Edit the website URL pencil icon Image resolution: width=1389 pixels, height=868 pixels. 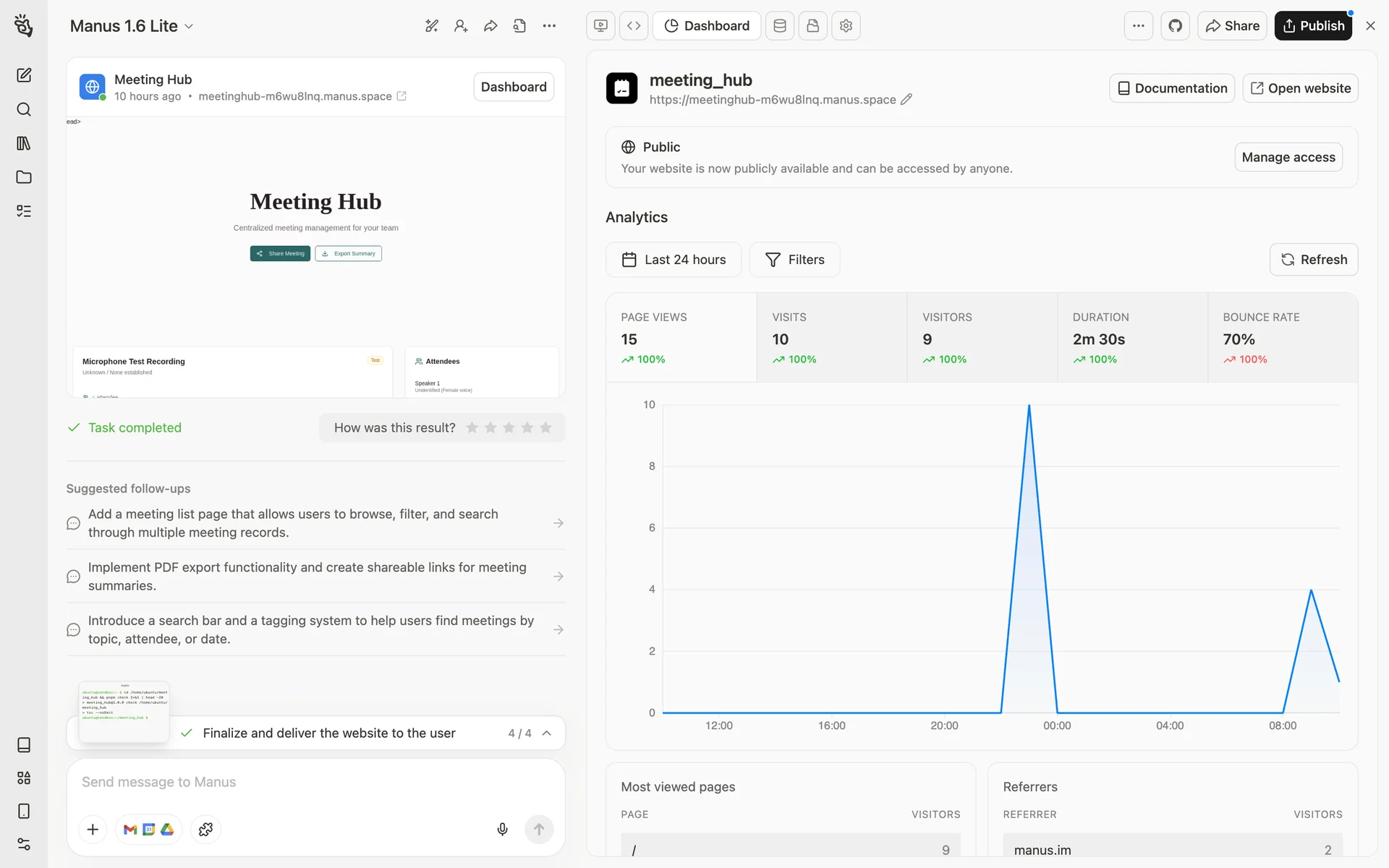tap(906, 100)
